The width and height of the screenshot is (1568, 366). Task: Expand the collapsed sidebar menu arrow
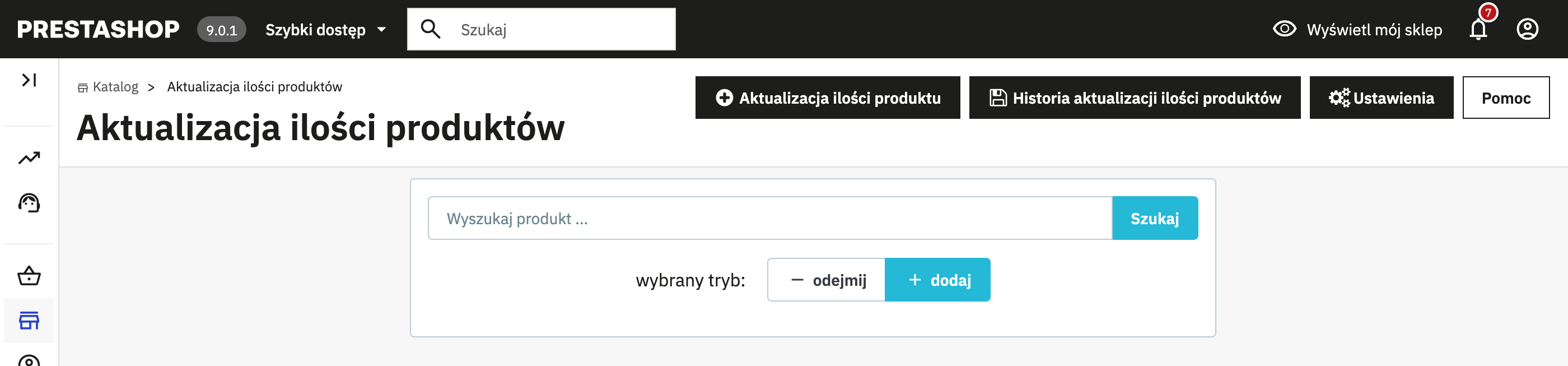(29, 80)
